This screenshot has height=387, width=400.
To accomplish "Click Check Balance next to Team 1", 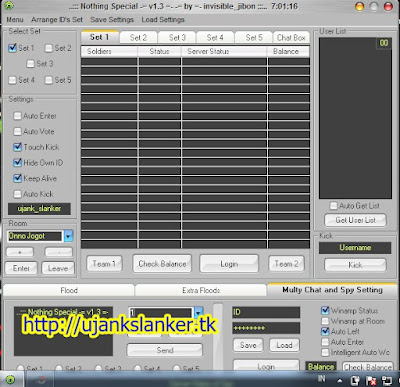I will pos(162,264).
